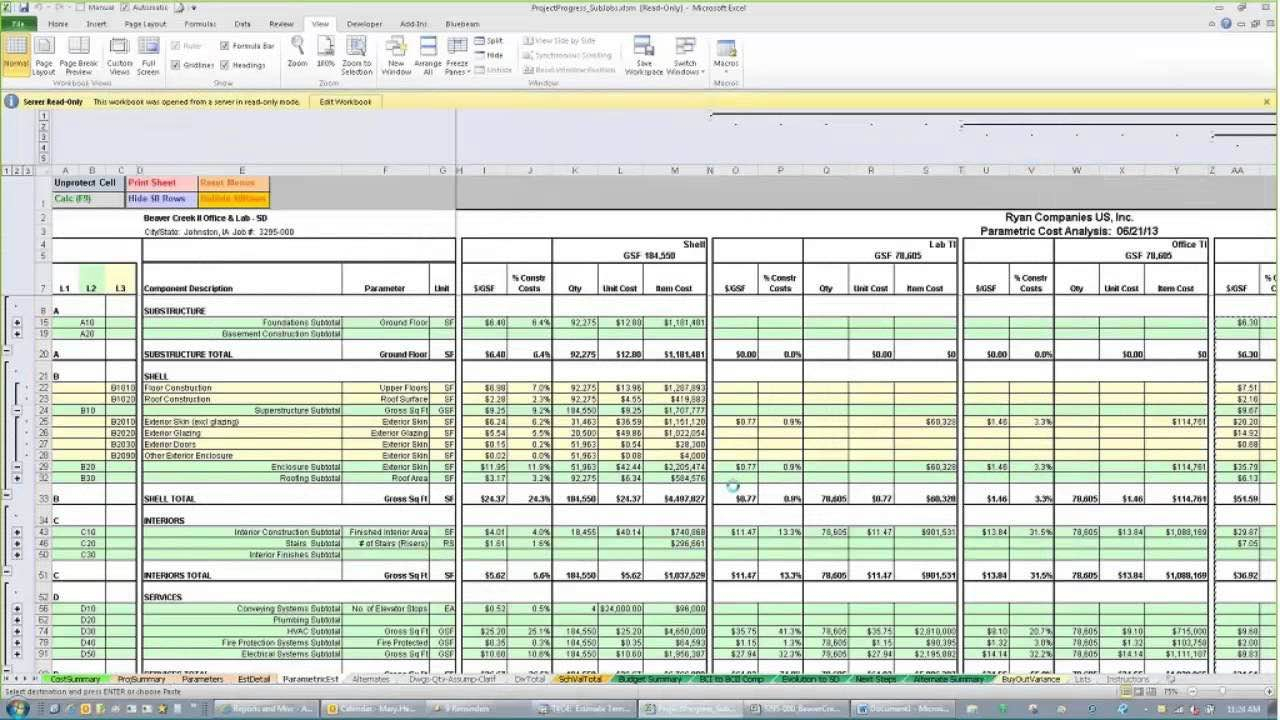1280x720 pixels.
Task: Click the Print Sheet button
Action: coord(150,182)
